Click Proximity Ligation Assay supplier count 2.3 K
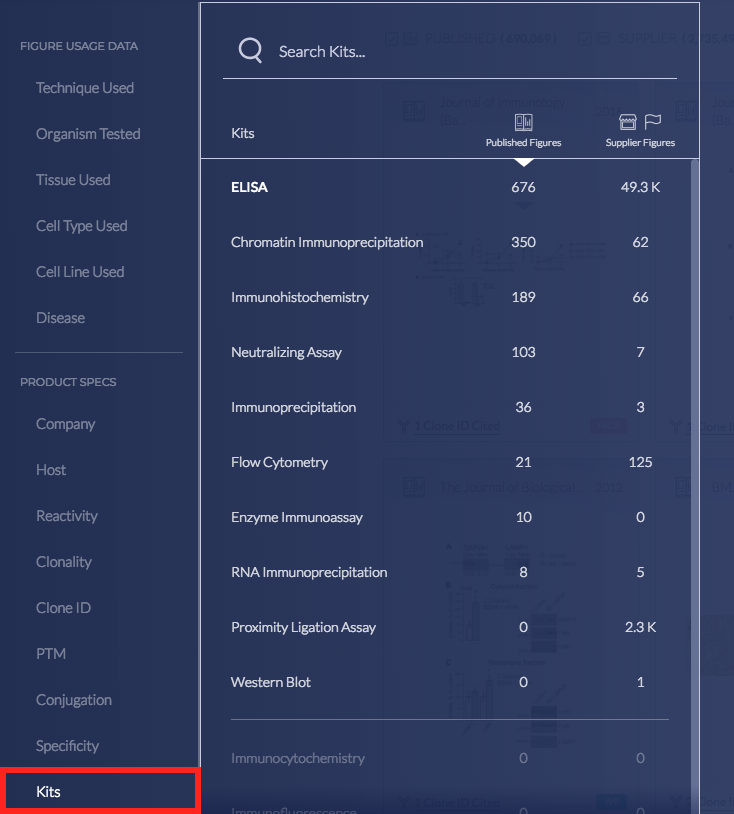The image size is (734, 814). [640, 627]
